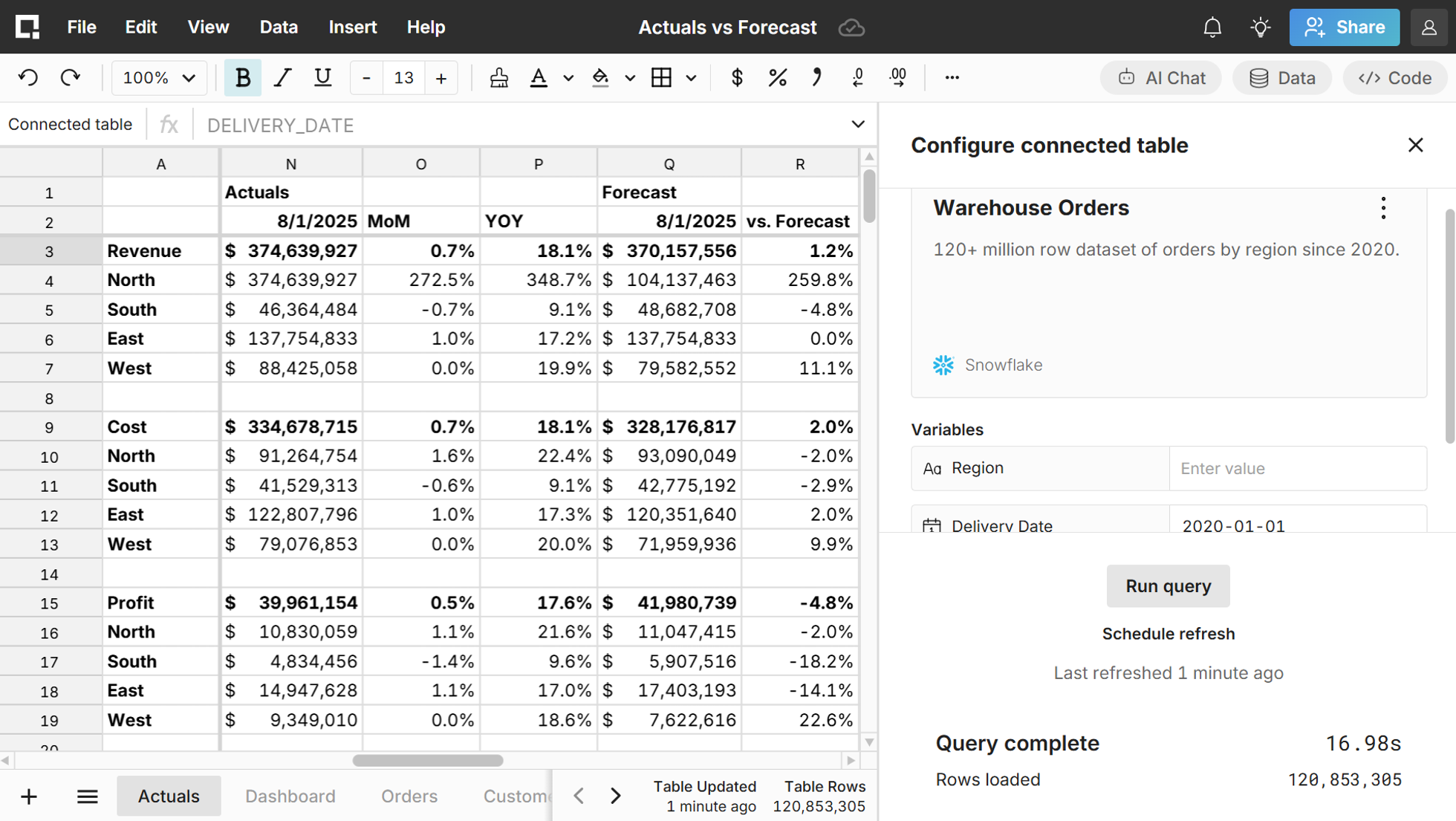This screenshot has height=821, width=1456.
Task: Apply comma thousands separator format
Action: (816, 78)
